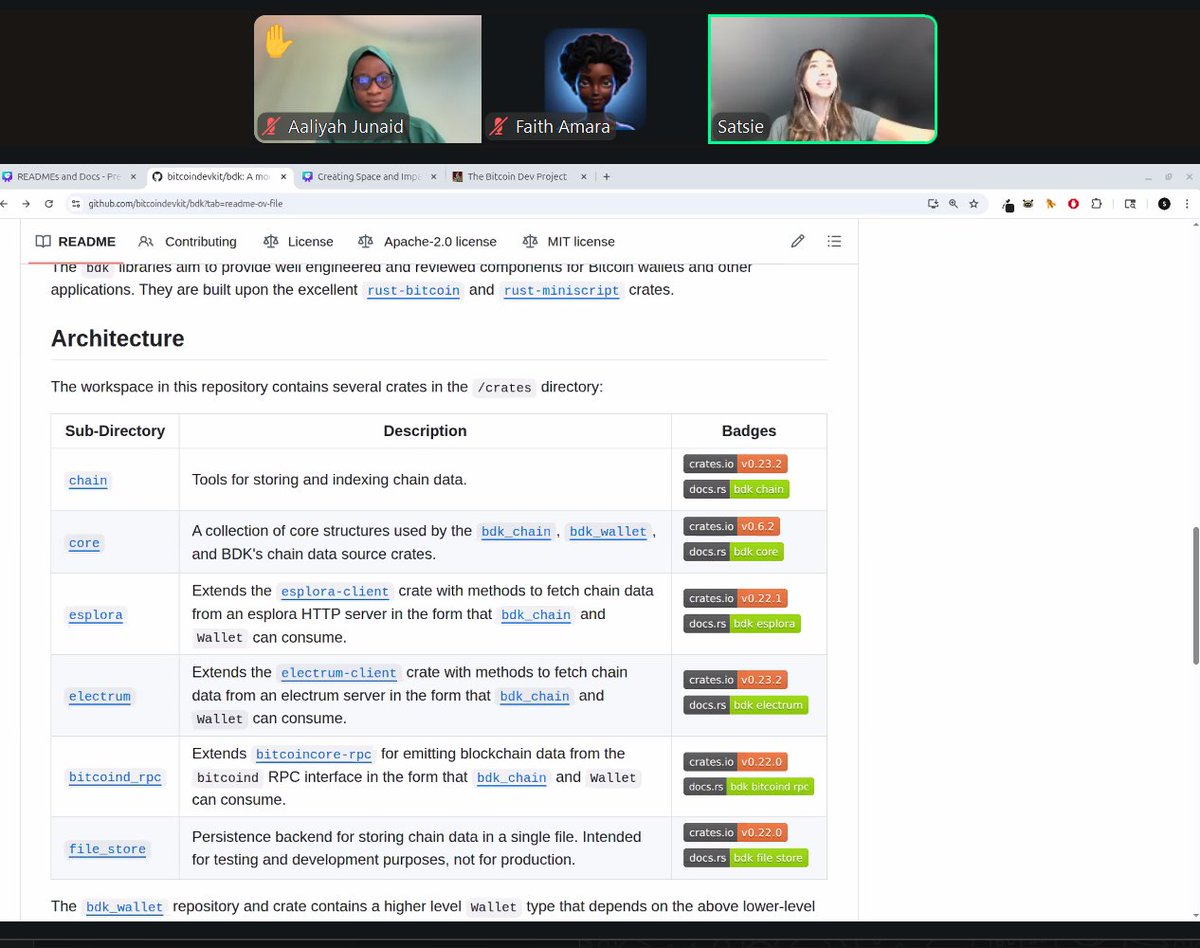This screenshot has width=1200, height=948.
Task: Open the README outline list icon
Action: tap(834, 241)
